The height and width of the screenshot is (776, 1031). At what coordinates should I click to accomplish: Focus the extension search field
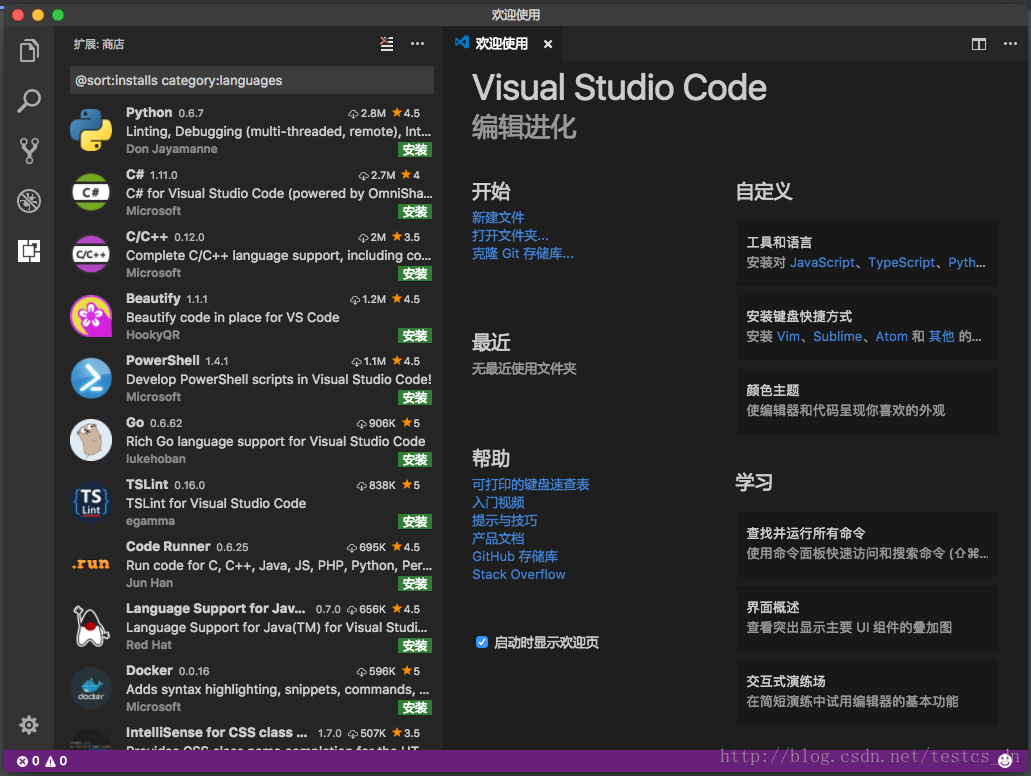point(252,80)
